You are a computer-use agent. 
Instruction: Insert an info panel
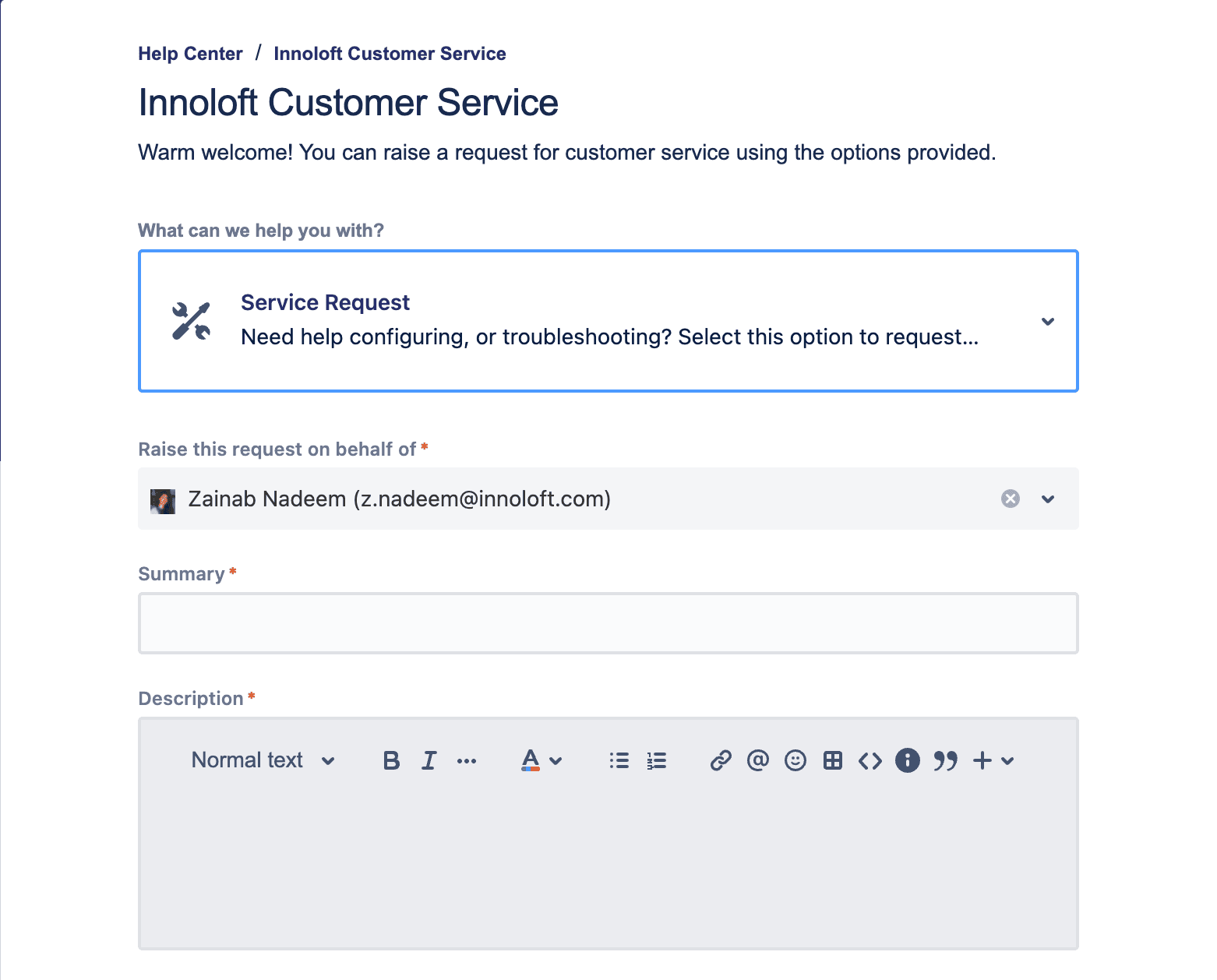[x=907, y=760]
